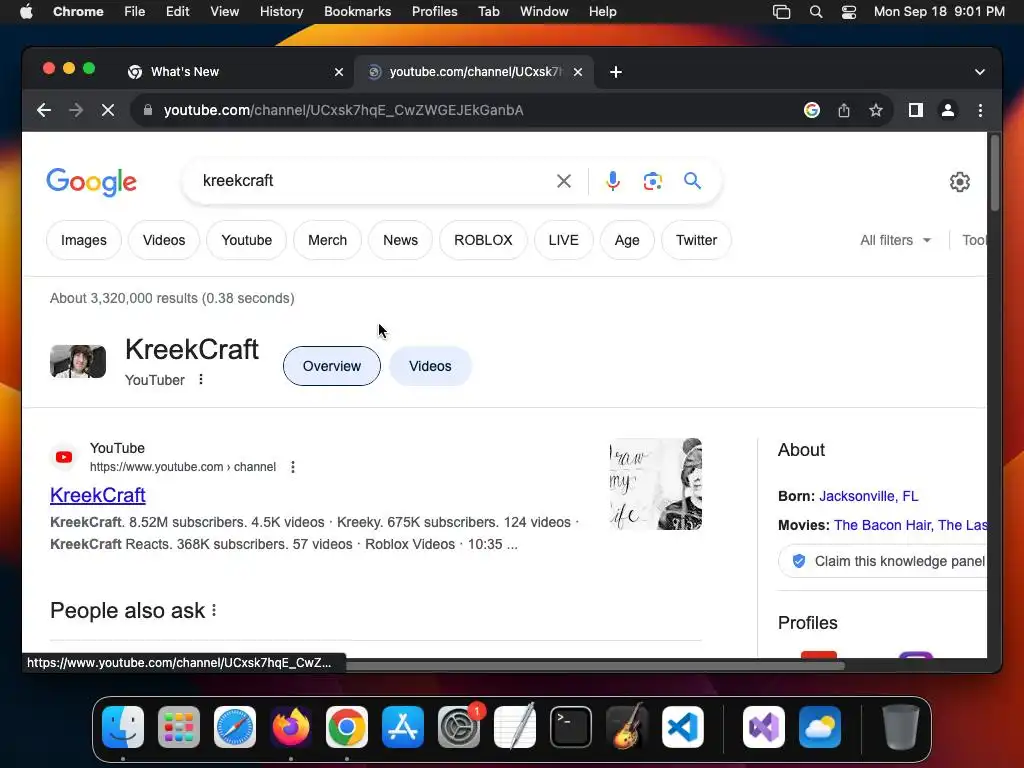This screenshot has width=1024, height=768.
Task: Select the Overview knowledge panel tab
Action: coord(332,366)
